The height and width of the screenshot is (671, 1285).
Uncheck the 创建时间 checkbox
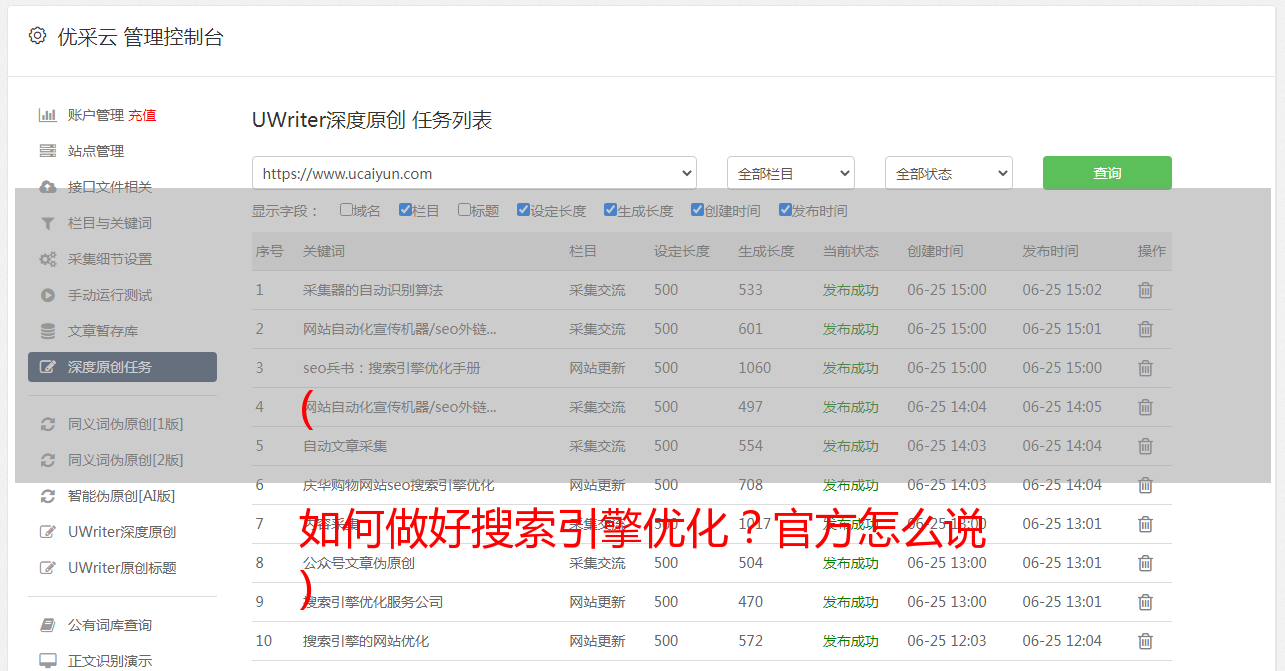tap(697, 210)
